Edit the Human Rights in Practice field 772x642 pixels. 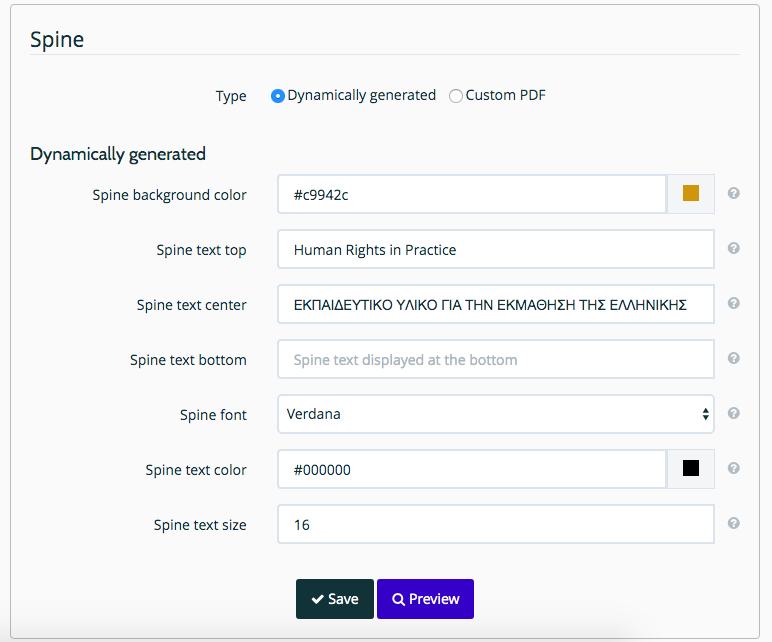coord(496,249)
